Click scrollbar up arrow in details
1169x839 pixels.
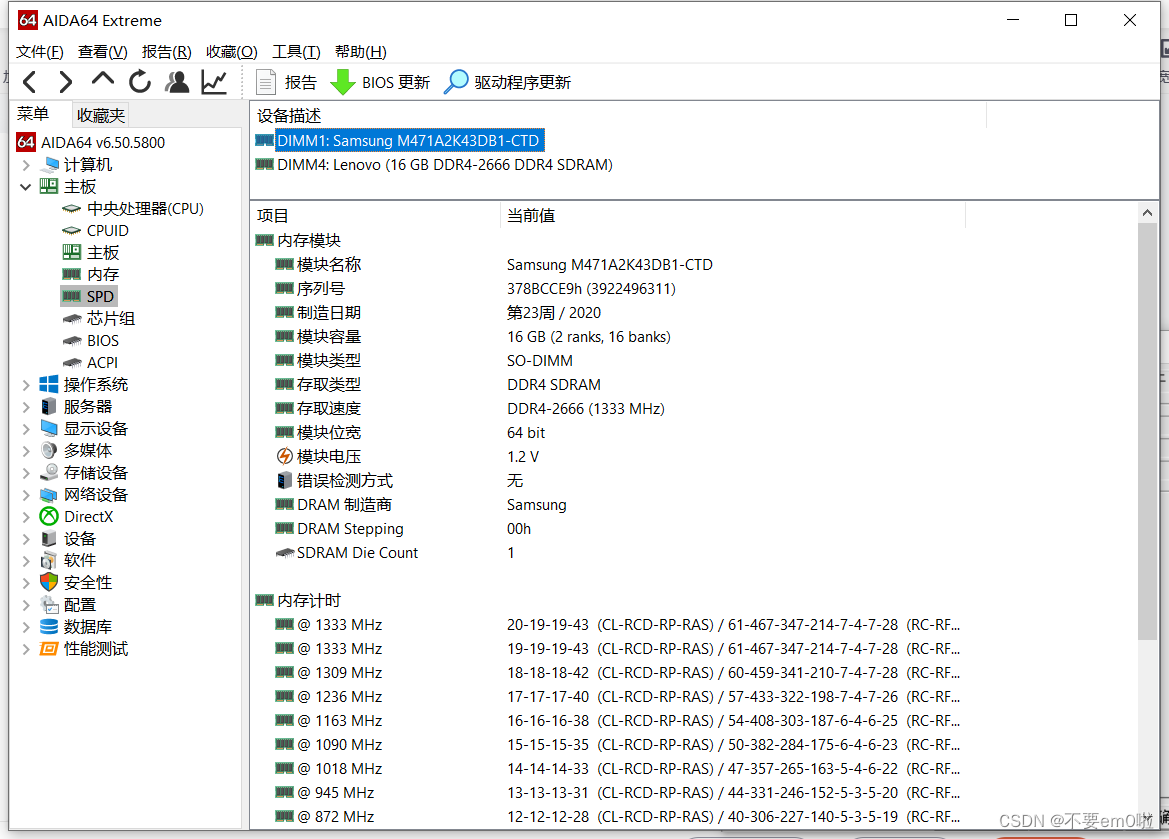pos(1147,213)
